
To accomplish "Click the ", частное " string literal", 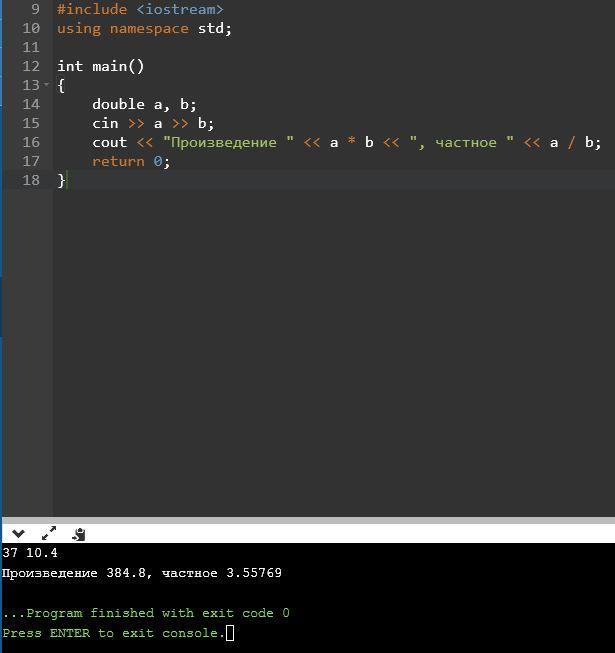I will [x=461, y=142].
